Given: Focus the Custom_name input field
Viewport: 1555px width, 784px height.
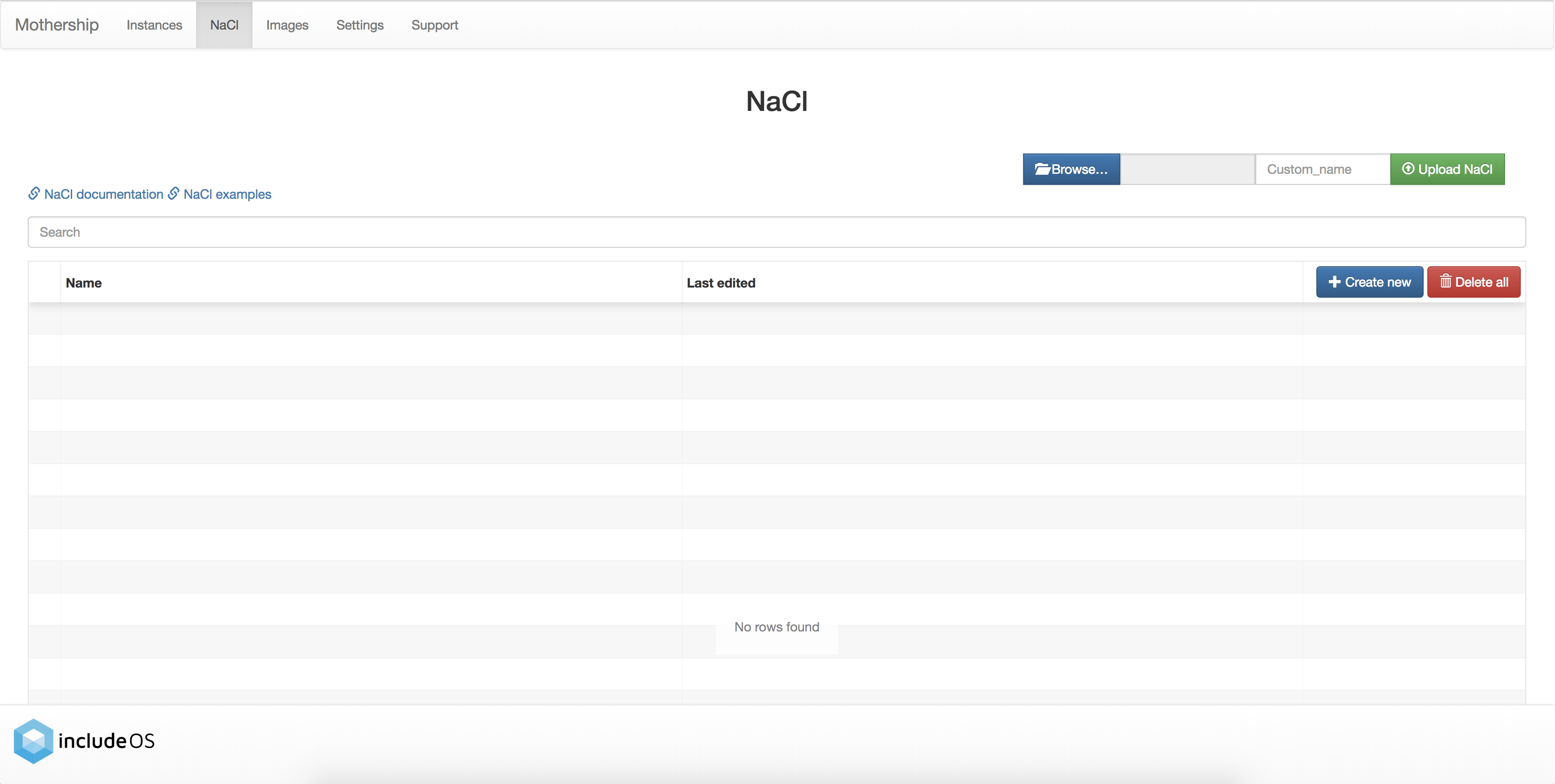Looking at the screenshot, I should click(1323, 169).
